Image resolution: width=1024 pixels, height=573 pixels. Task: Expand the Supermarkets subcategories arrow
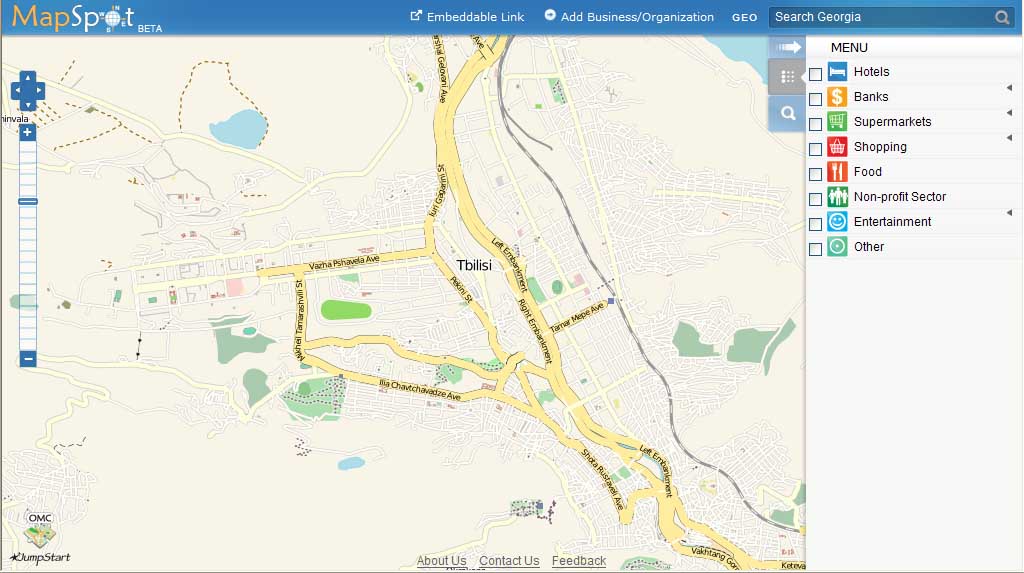point(1010,113)
